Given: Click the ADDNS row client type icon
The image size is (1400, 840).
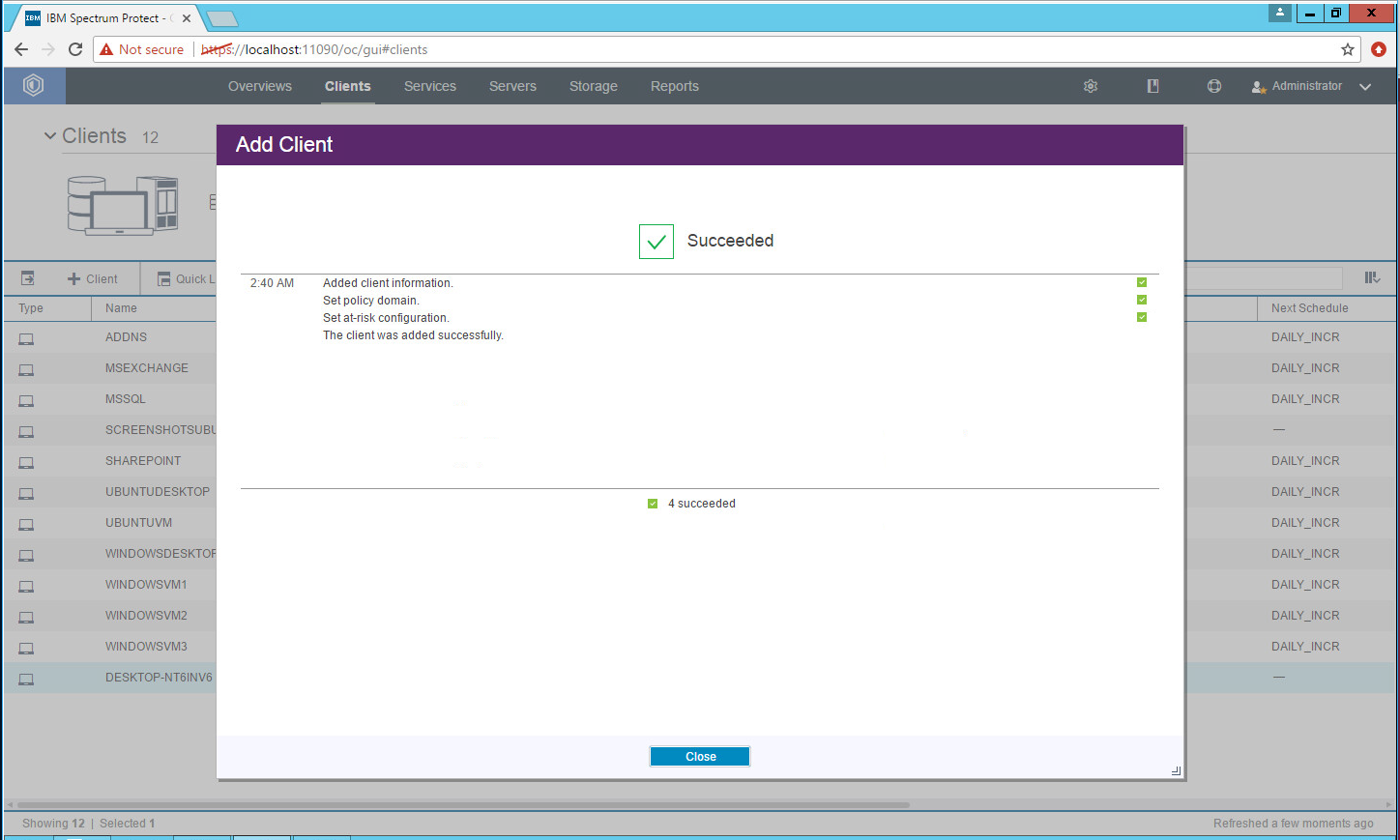Looking at the screenshot, I should (26, 338).
